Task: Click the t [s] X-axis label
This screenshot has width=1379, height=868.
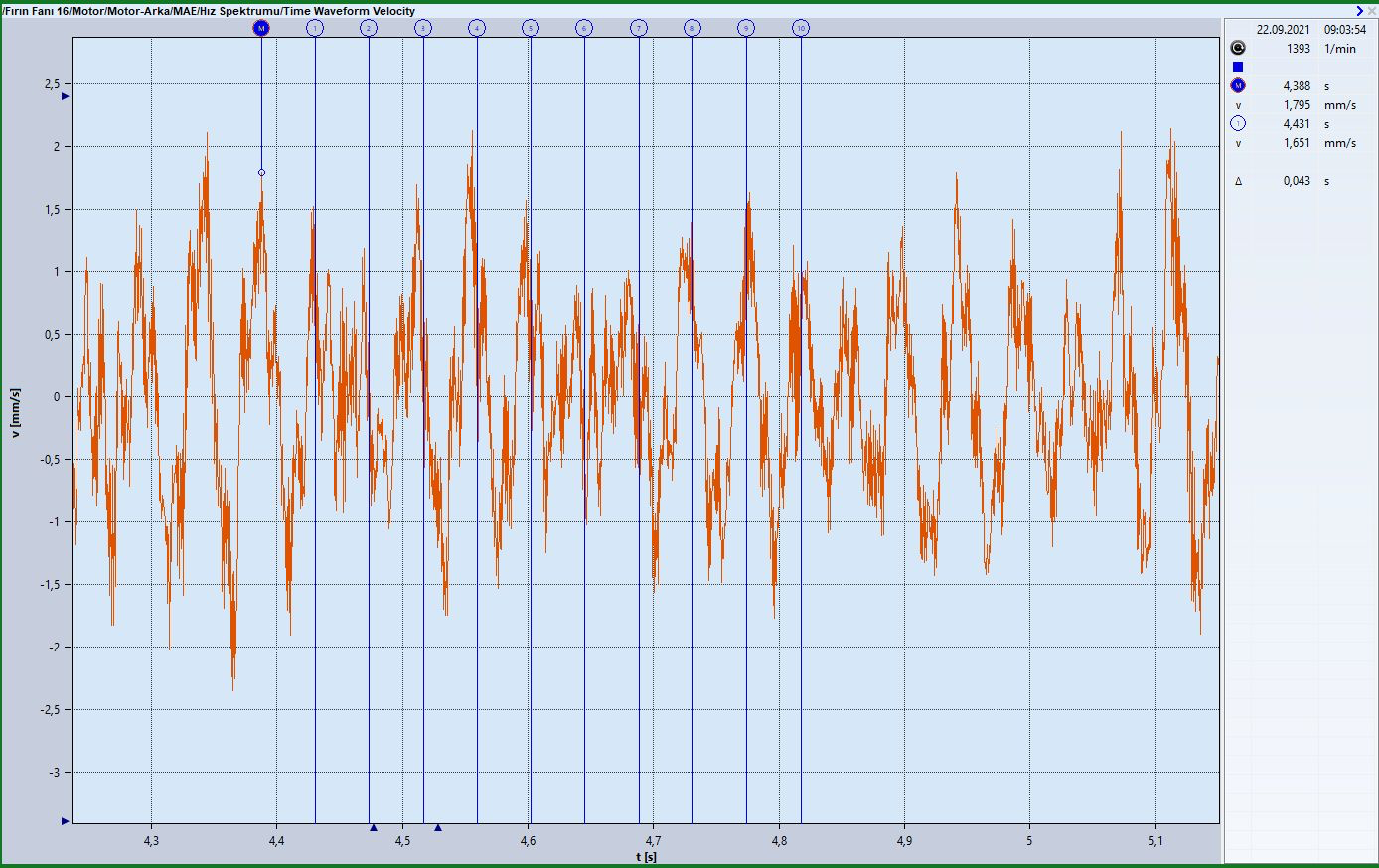Action: 646,857
